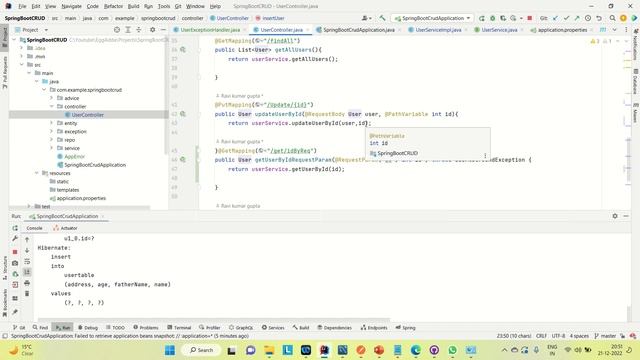The image size is (640, 360).
Task: Click Expand All in Project panel
Action: coord(128,30)
